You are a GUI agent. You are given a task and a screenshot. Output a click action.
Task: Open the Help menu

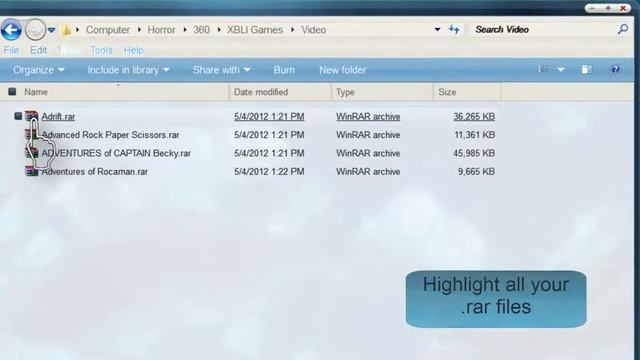pos(133,50)
